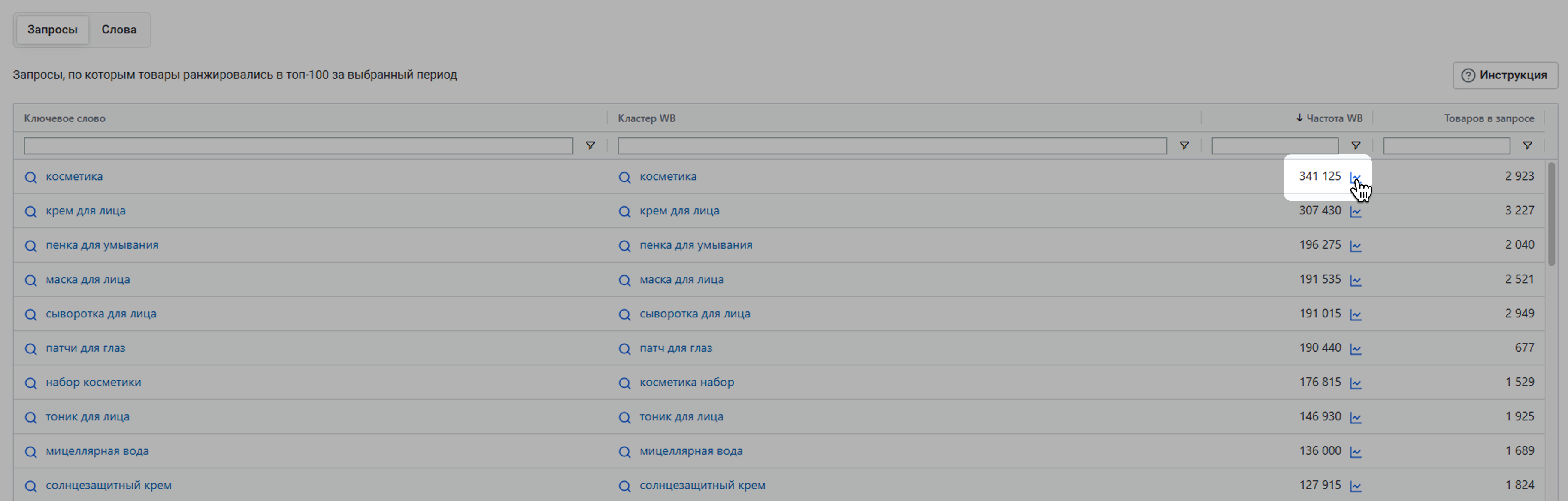Viewport: 1568px width, 501px height.
Task: Open filter menu for Товаров в запросе column
Action: coord(1527,145)
